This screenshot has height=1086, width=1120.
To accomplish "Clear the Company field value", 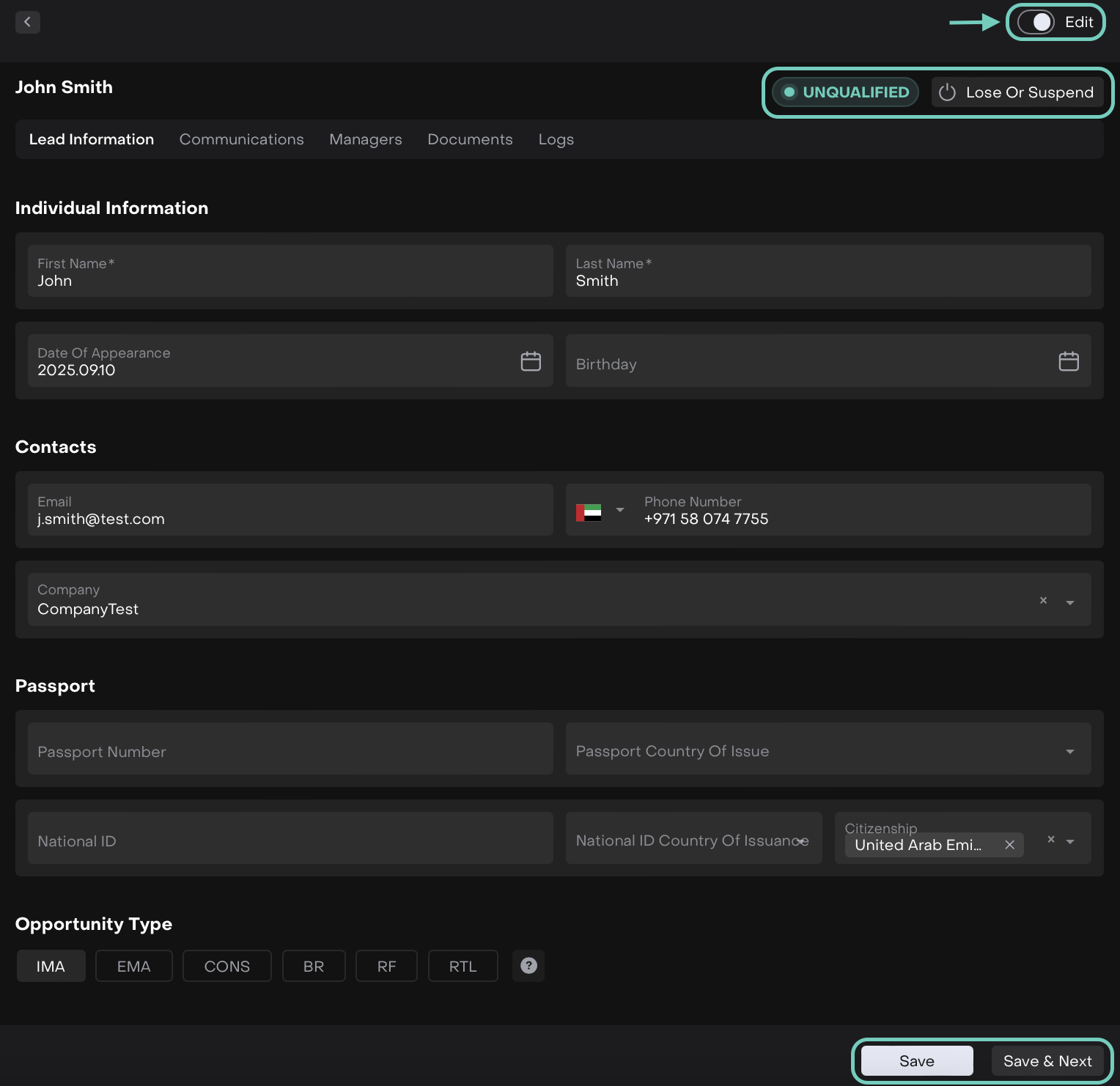I will 1043,601.
